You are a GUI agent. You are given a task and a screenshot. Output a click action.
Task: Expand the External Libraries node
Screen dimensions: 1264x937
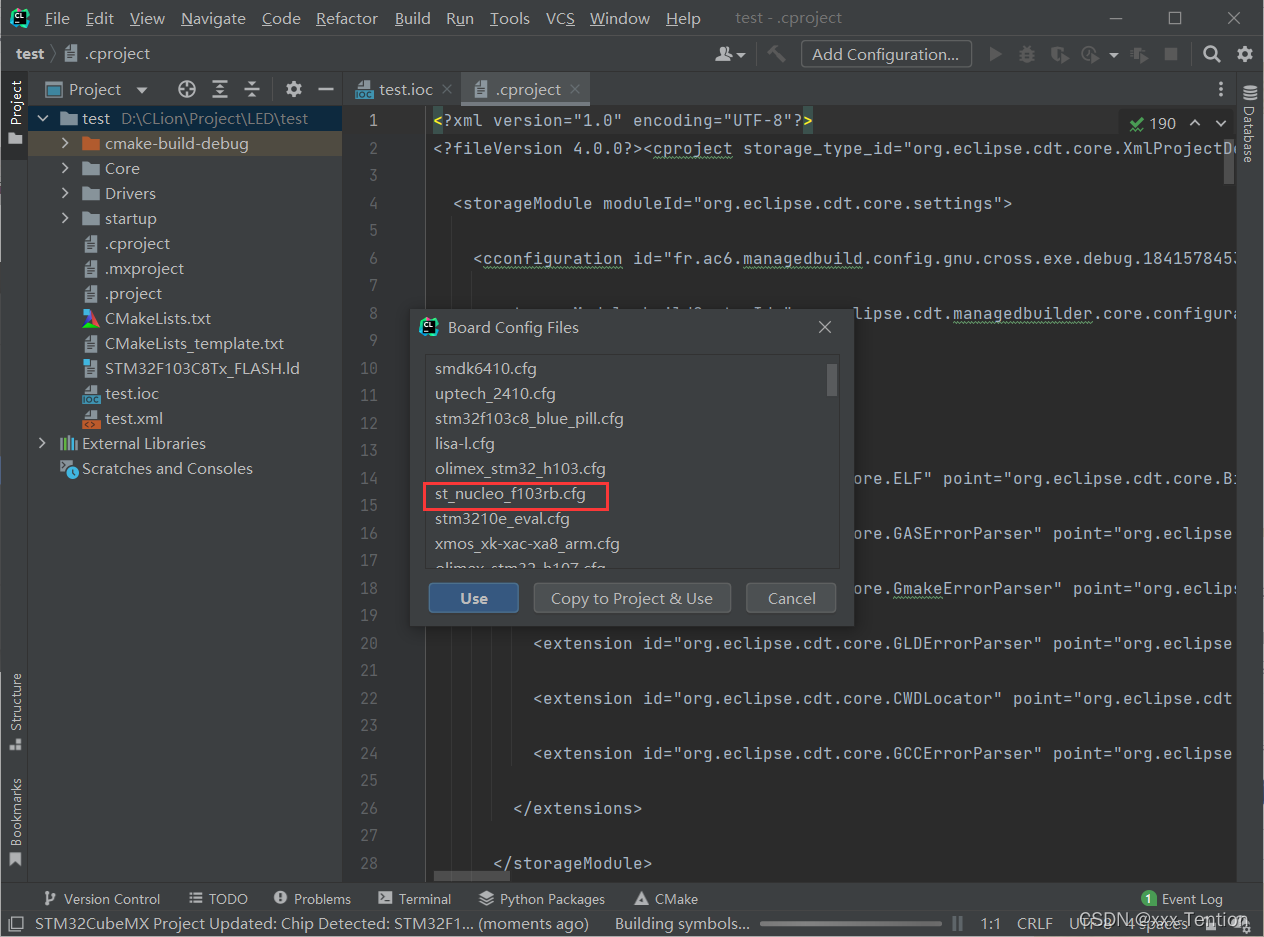point(42,443)
